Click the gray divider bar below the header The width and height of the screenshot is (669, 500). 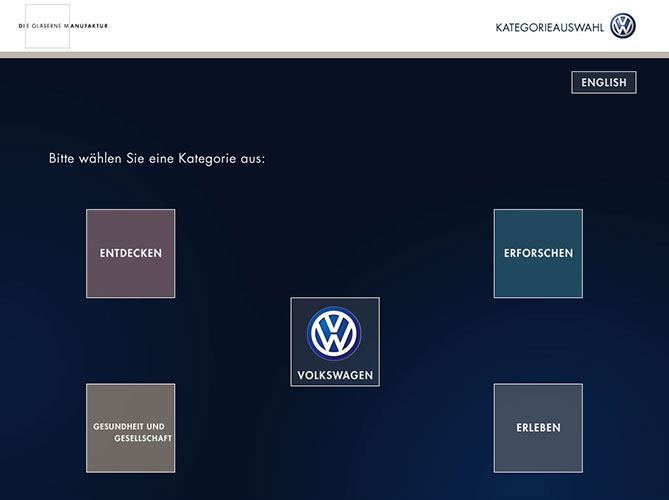click(x=334, y=54)
